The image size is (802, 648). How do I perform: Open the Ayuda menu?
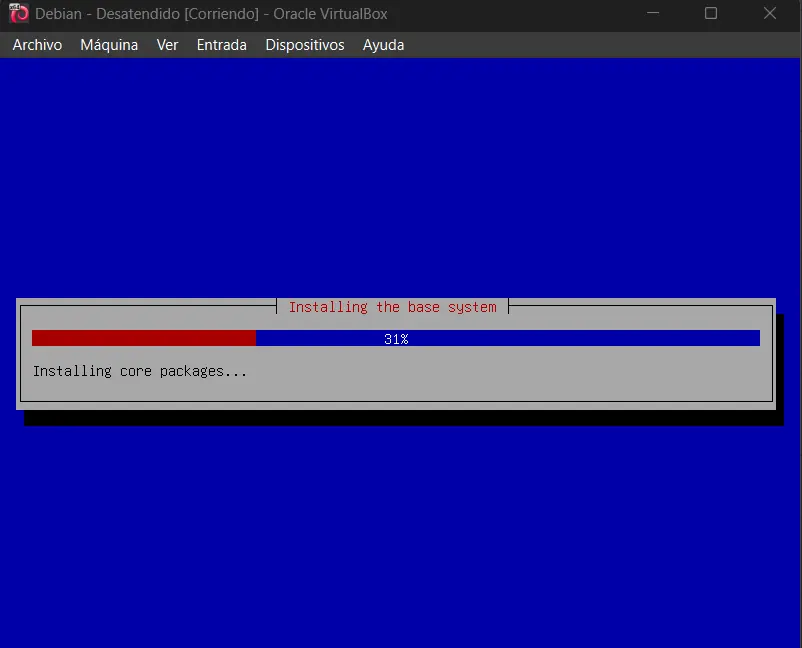pyautogui.click(x=383, y=45)
